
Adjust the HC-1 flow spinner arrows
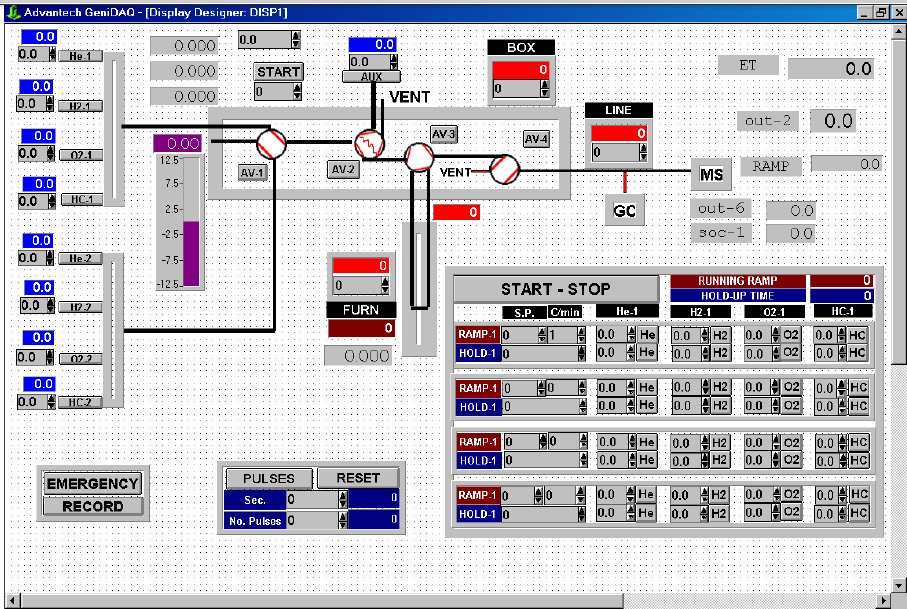(52, 201)
